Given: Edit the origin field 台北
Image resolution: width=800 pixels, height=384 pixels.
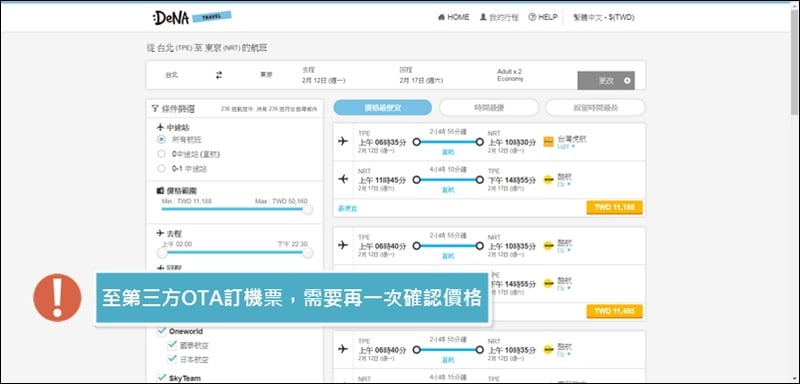Looking at the screenshot, I should click(x=171, y=75).
